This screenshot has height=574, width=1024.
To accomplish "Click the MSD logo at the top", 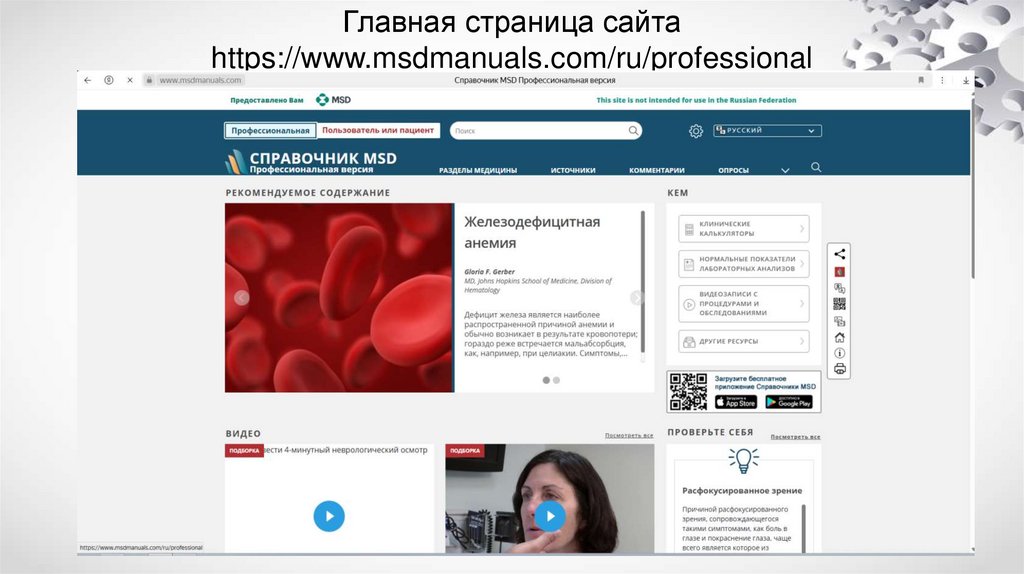I will pos(333,100).
